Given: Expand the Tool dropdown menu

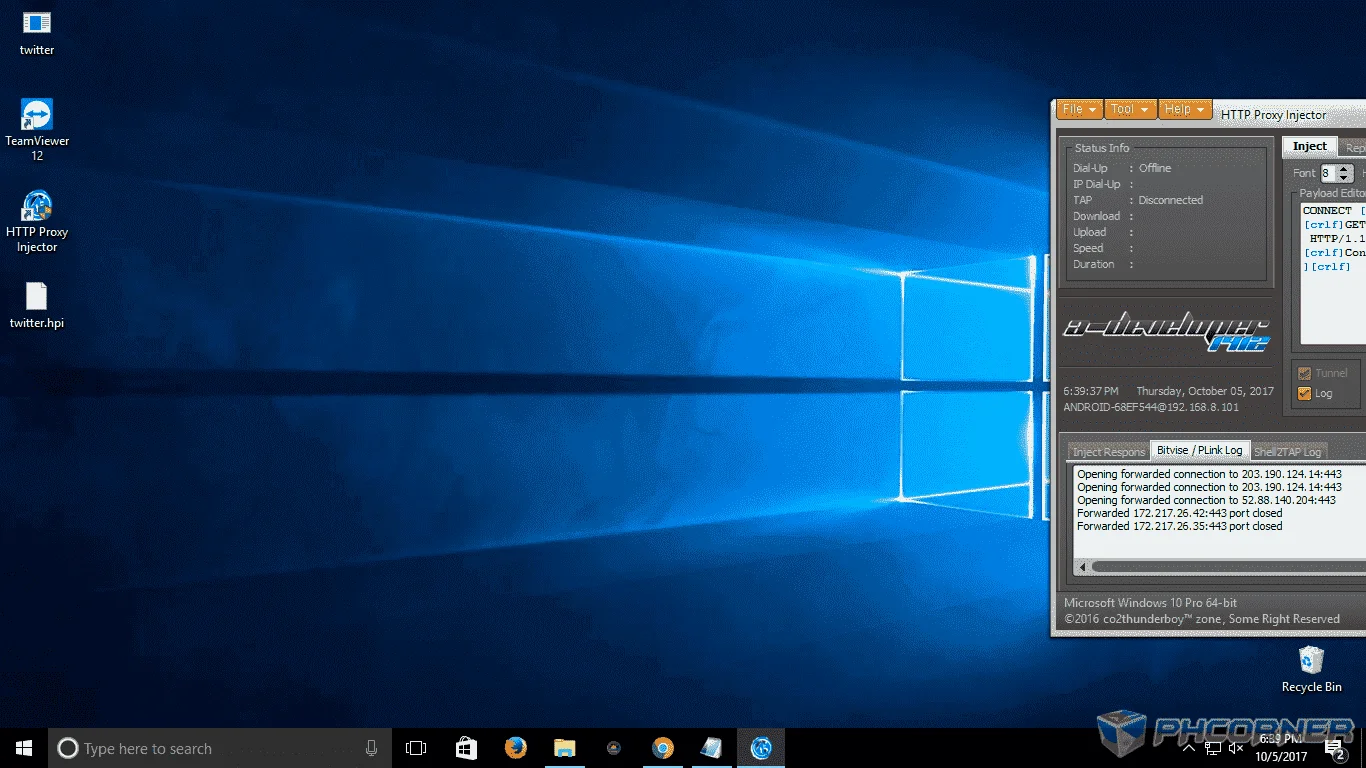Looking at the screenshot, I should (x=1130, y=109).
